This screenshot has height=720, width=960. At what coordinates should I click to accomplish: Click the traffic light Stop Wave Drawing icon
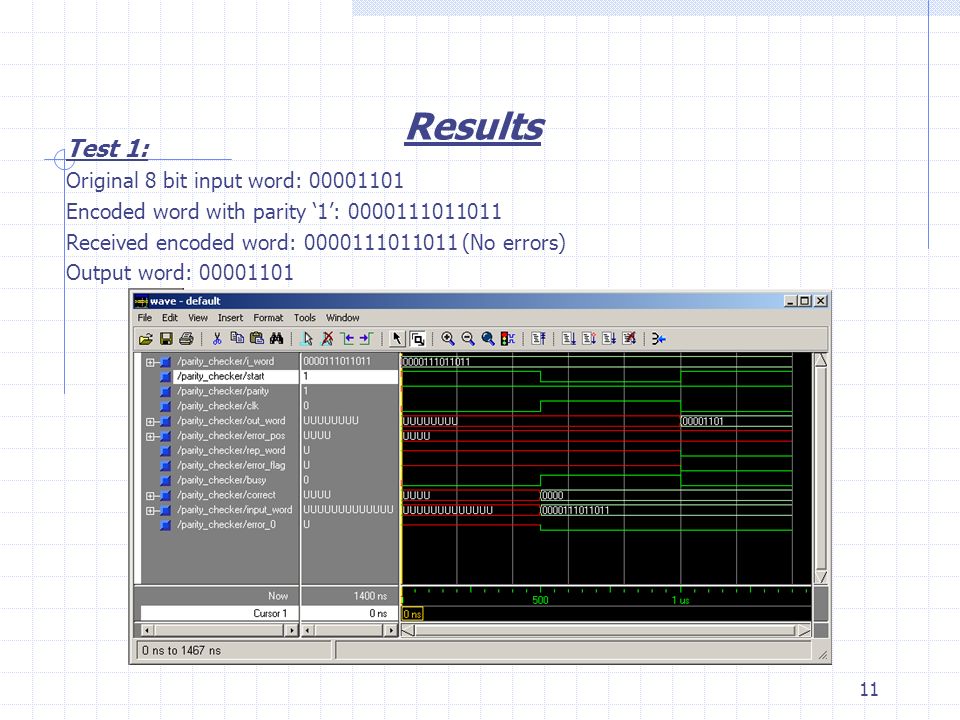point(508,339)
